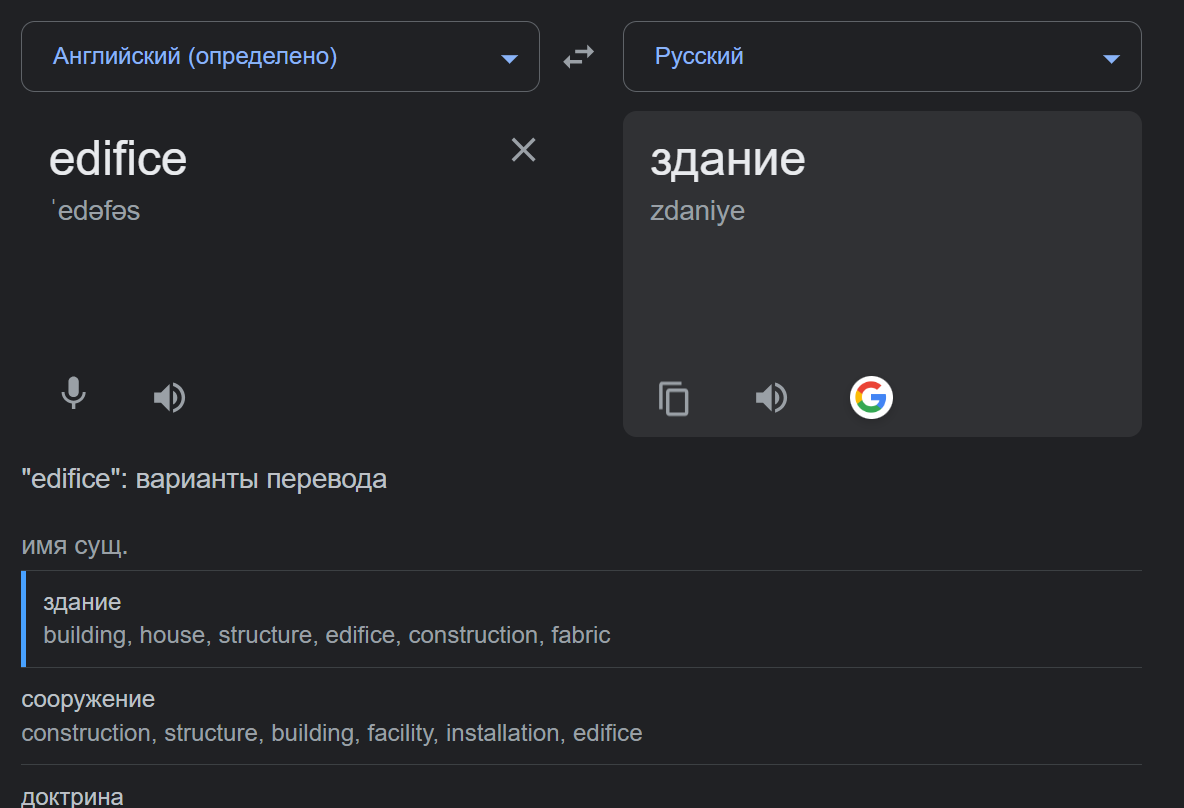This screenshot has height=808, width=1184.
Task: Click the phonetic transcription under edifice
Action: point(95,211)
